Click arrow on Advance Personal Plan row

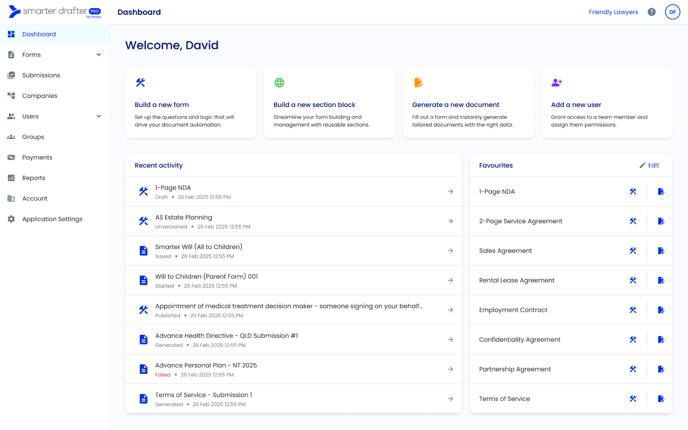(x=450, y=369)
